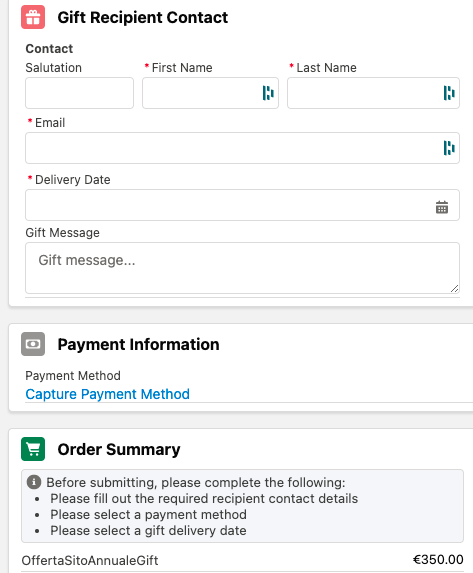The image size is (473, 573).
Task: Click the info icon in the warning notice
Action: click(x=34, y=482)
